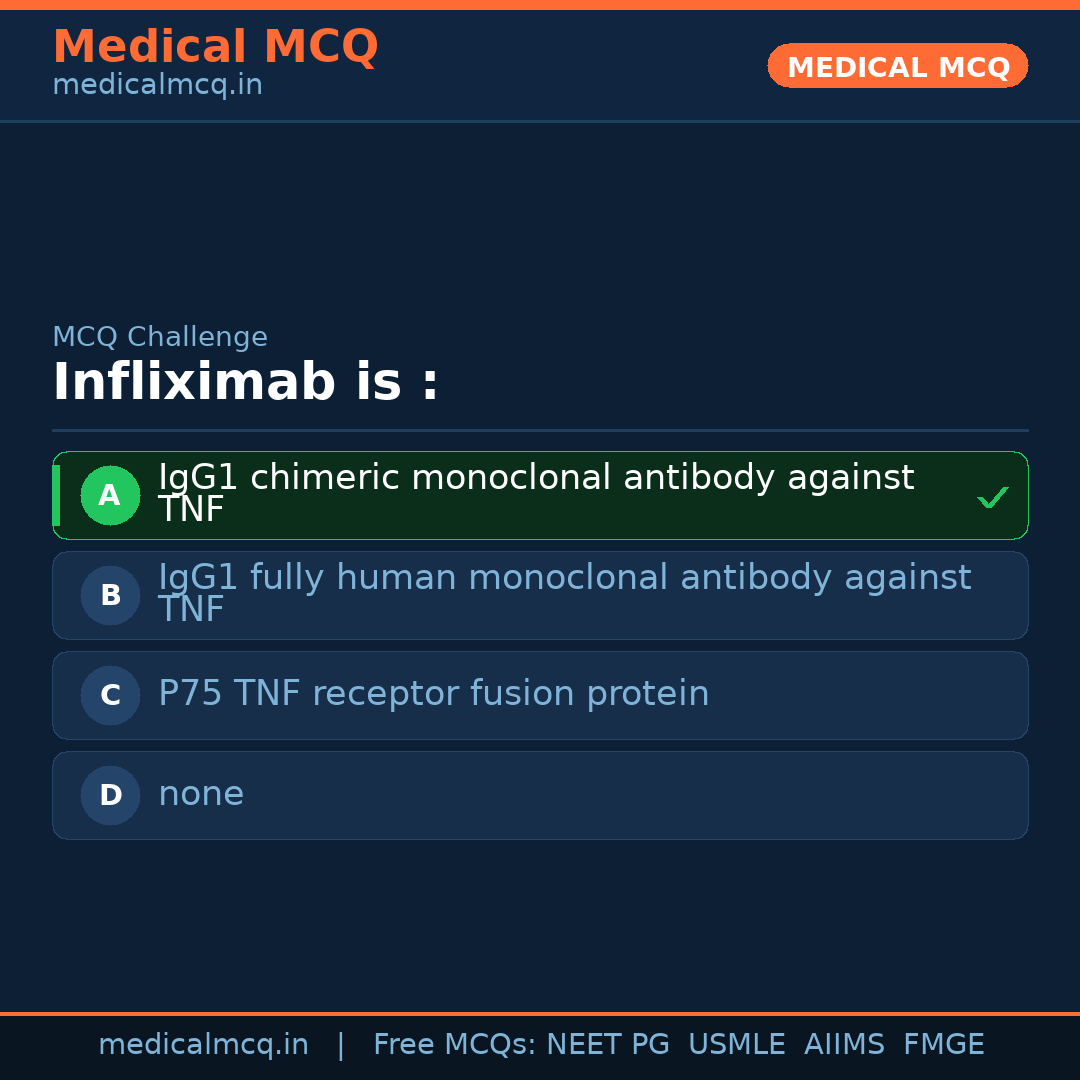This screenshot has width=1080, height=1080.
Task: Click the green checkmark icon
Action: (992, 497)
